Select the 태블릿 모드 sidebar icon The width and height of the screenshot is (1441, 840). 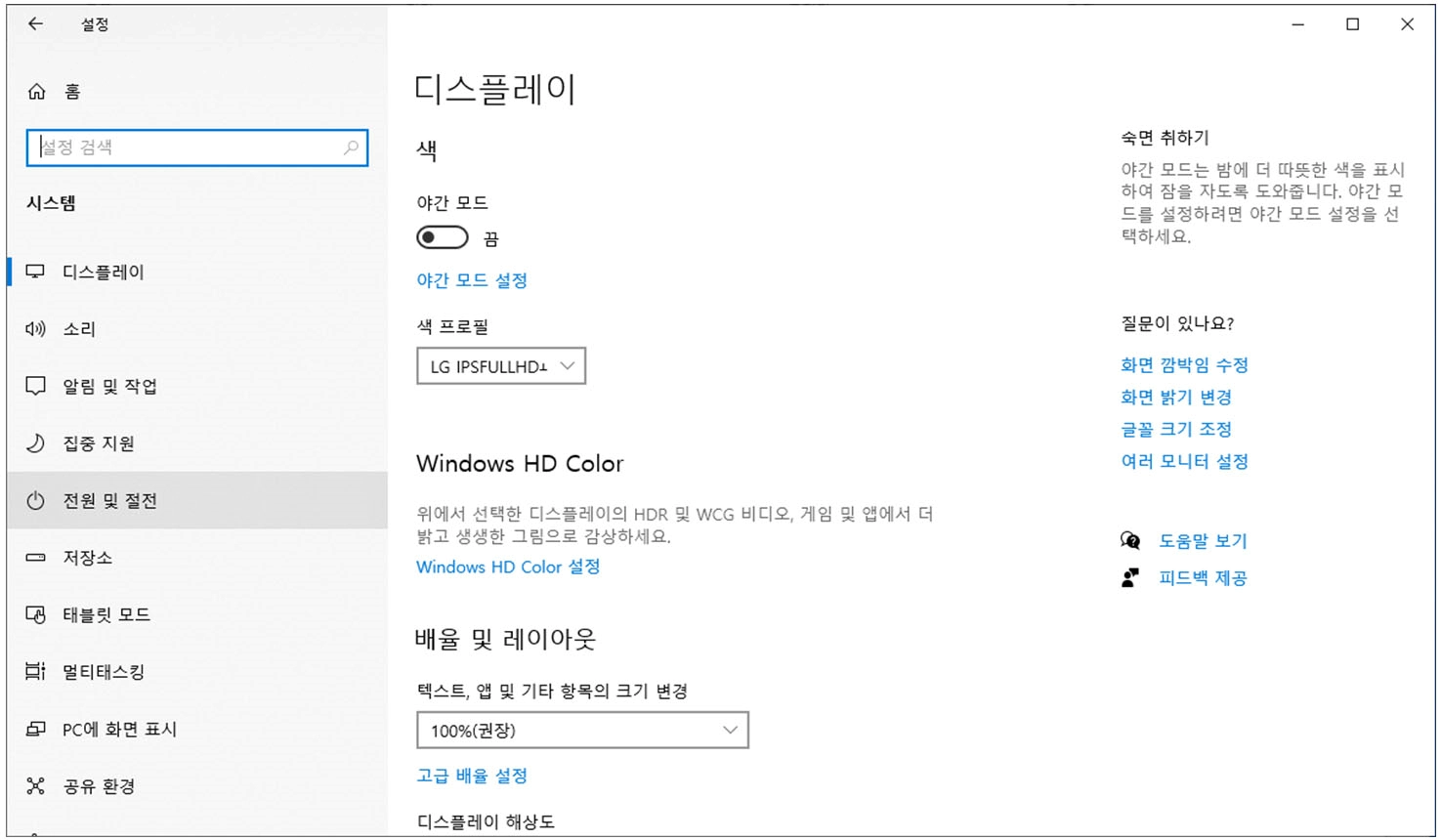[36, 614]
